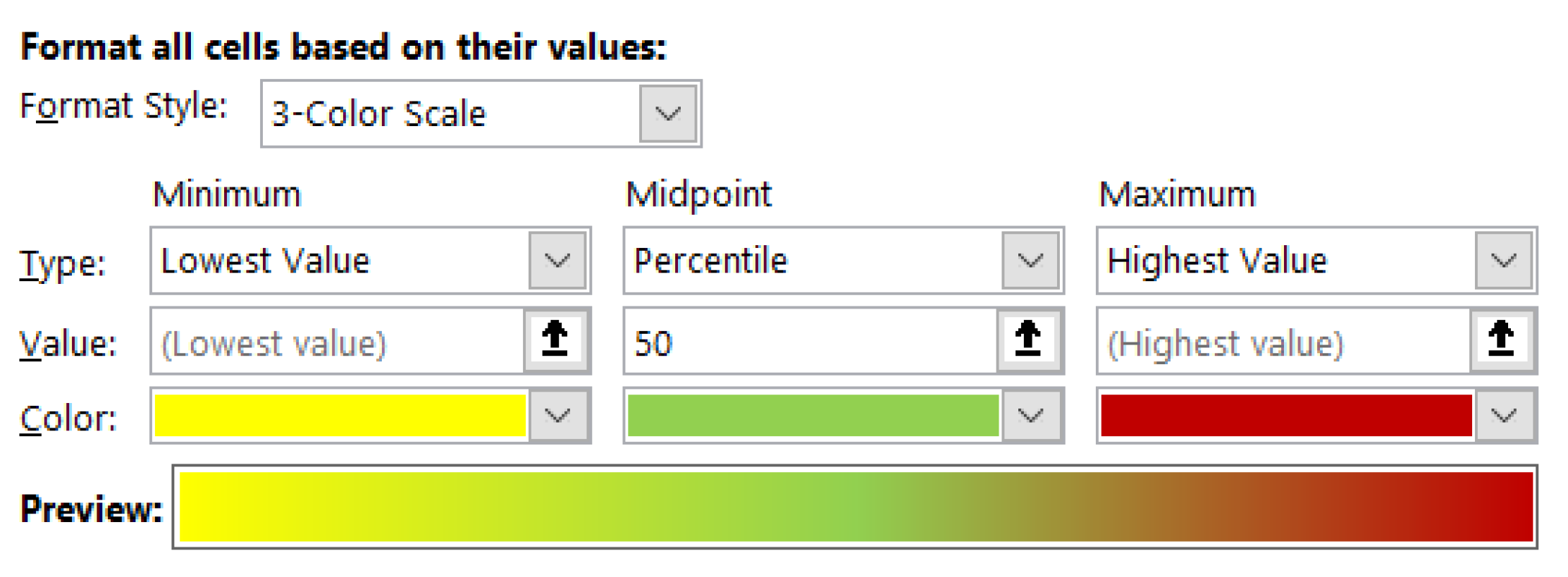Click the Maximum value range selector icon
1568x577 pixels.
tap(1501, 340)
